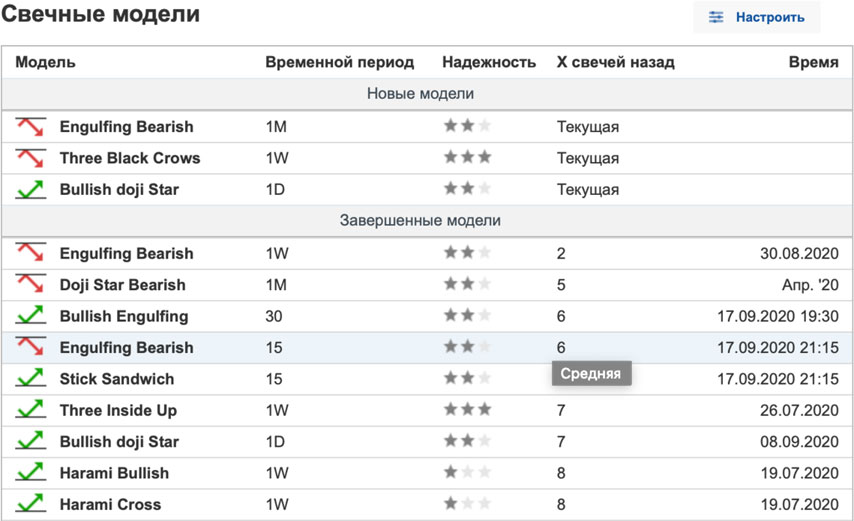Click the Временной период column header
Screen dimensions: 854x521
point(339,62)
